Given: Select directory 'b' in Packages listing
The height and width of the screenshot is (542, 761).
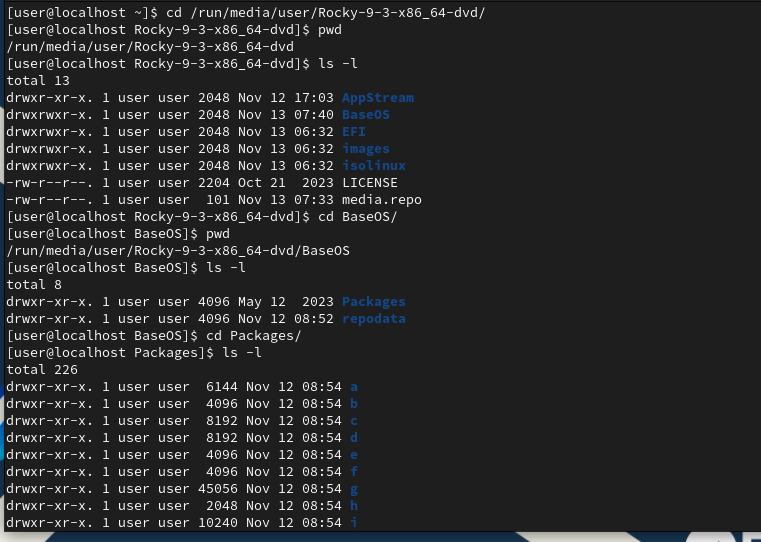Looking at the screenshot, I should tap(354, 404).
